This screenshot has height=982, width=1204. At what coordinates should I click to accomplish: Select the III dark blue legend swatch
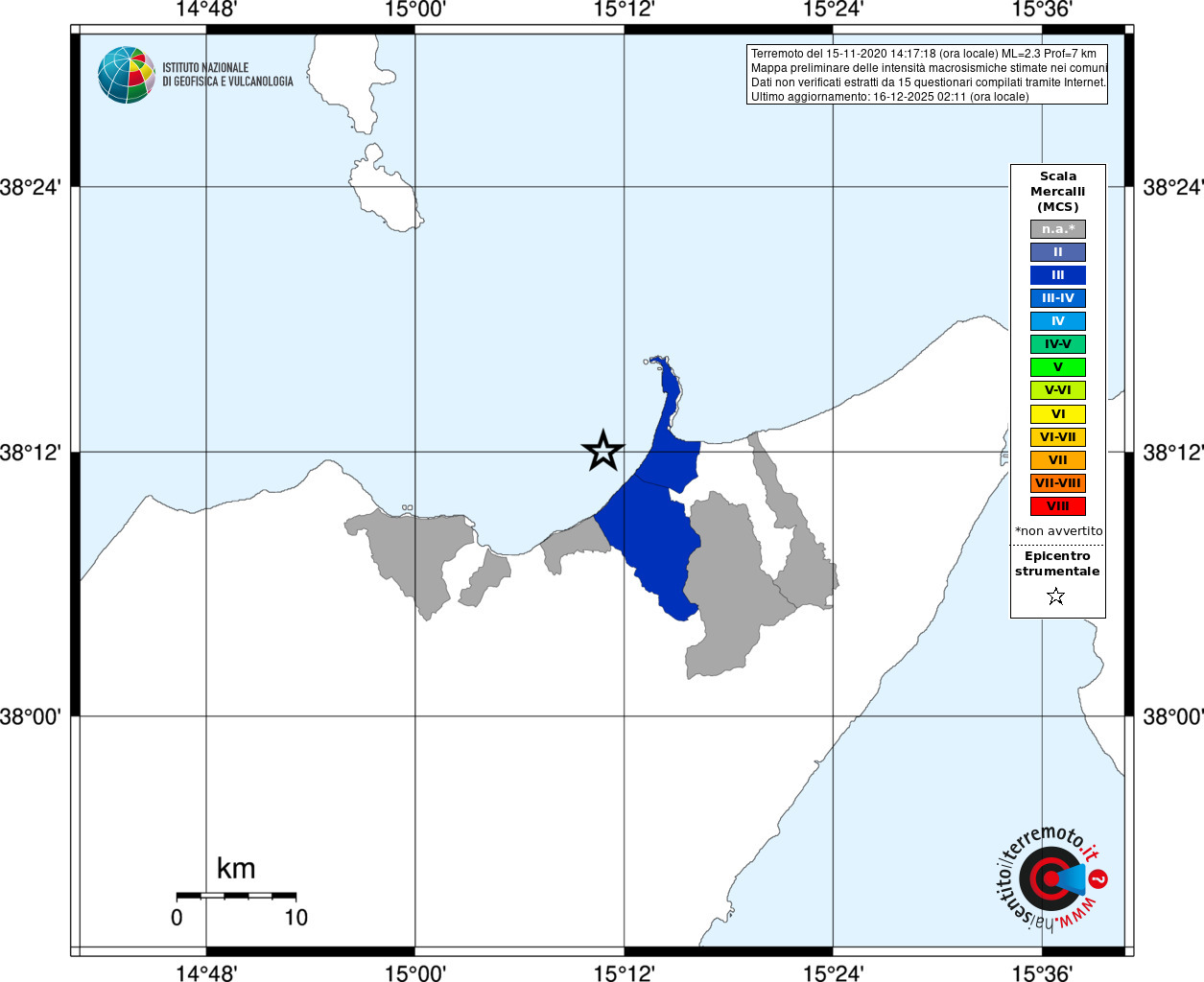[1058, 275]
